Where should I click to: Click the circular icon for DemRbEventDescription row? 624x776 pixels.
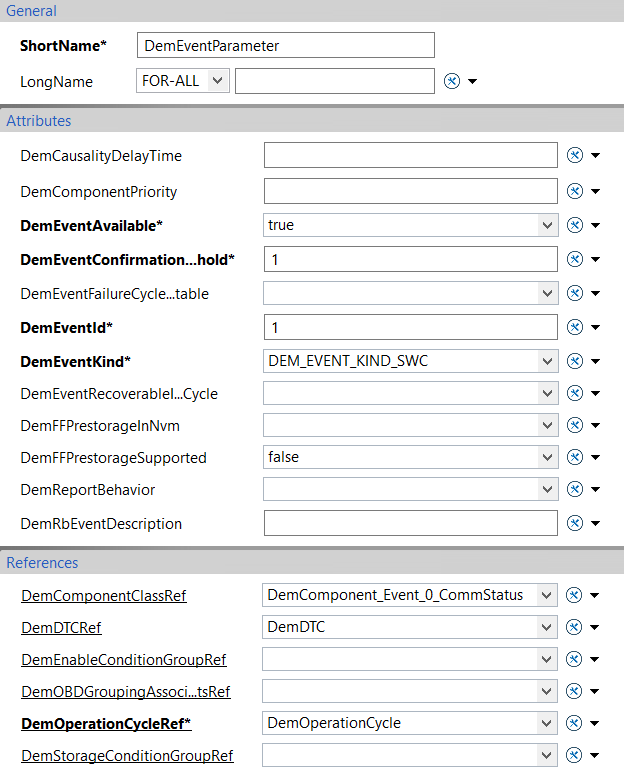575,523
